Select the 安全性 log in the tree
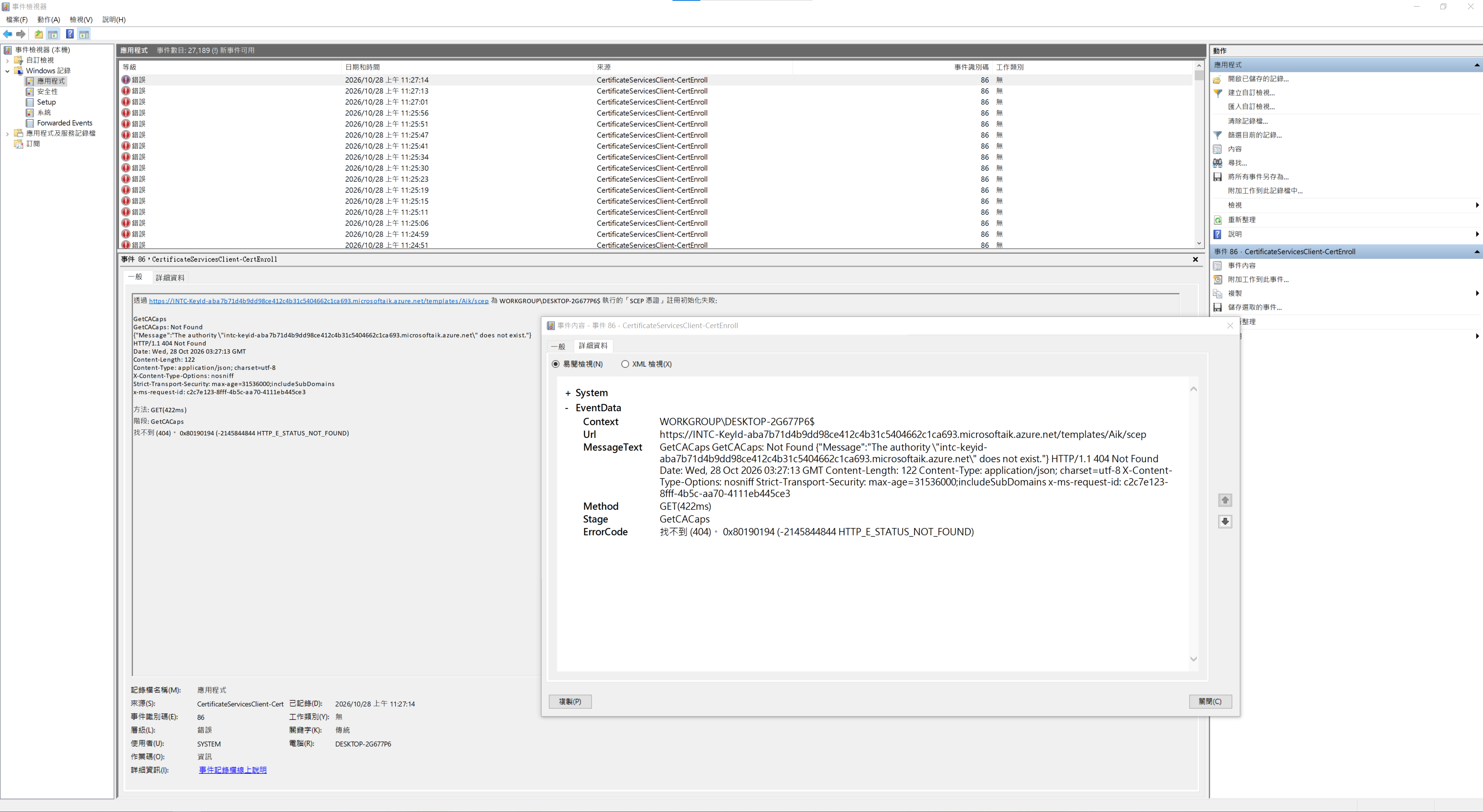The width and height of the screenshot is (1483, 812). (47, 92)
